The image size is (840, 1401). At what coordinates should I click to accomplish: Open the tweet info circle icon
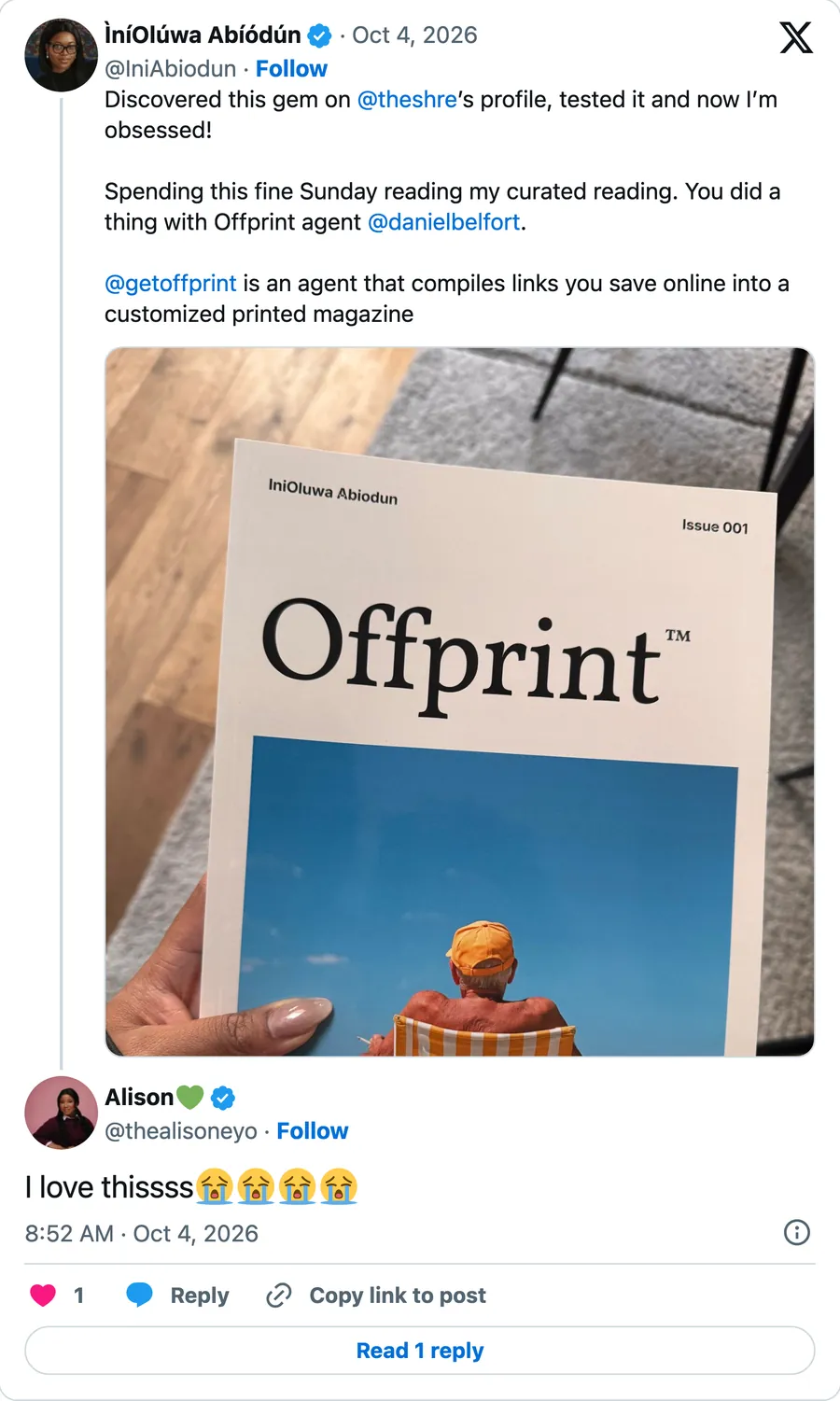tap(796, 1233)
